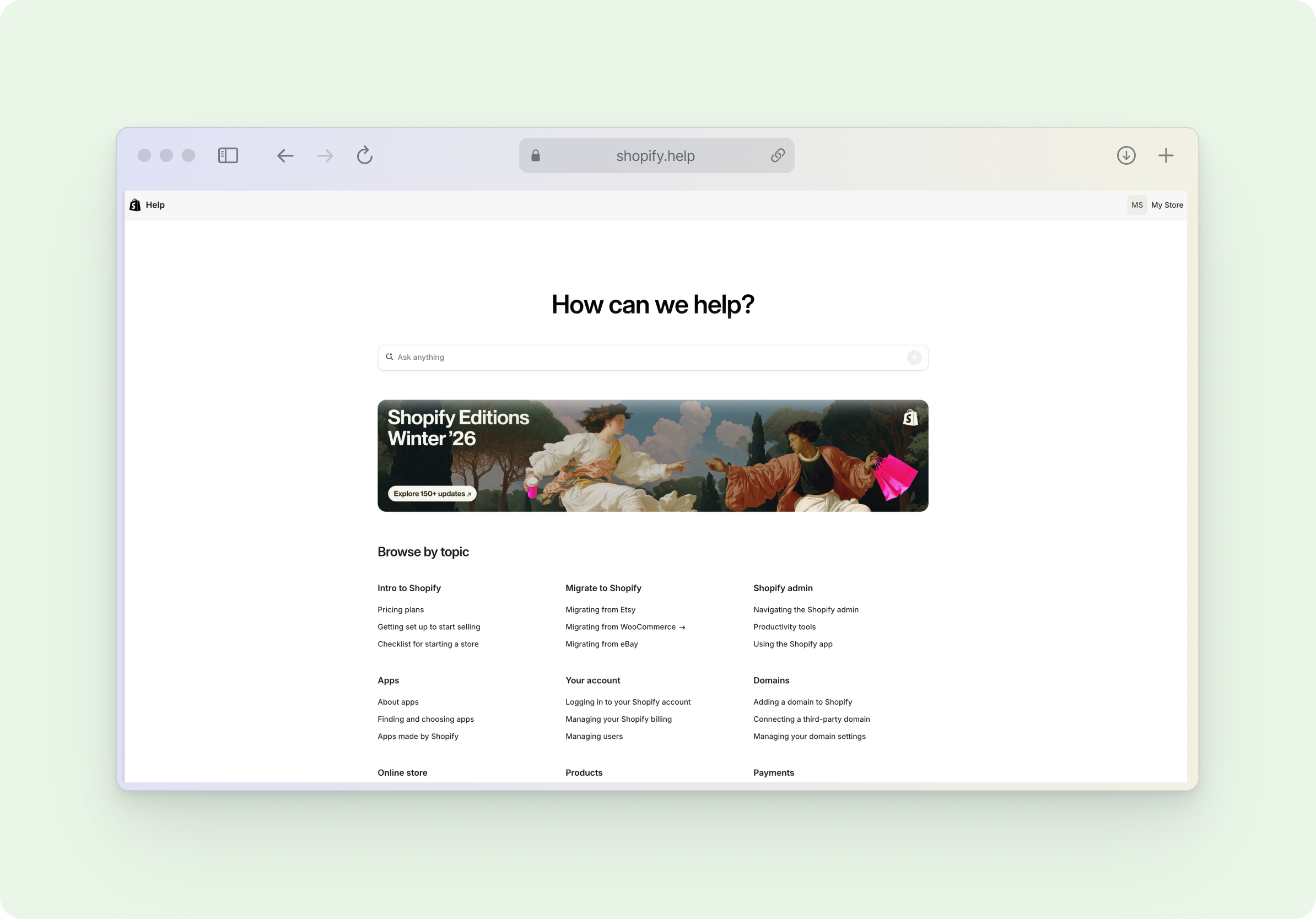Open the Intro to Shopify topic

coord(409,588)
